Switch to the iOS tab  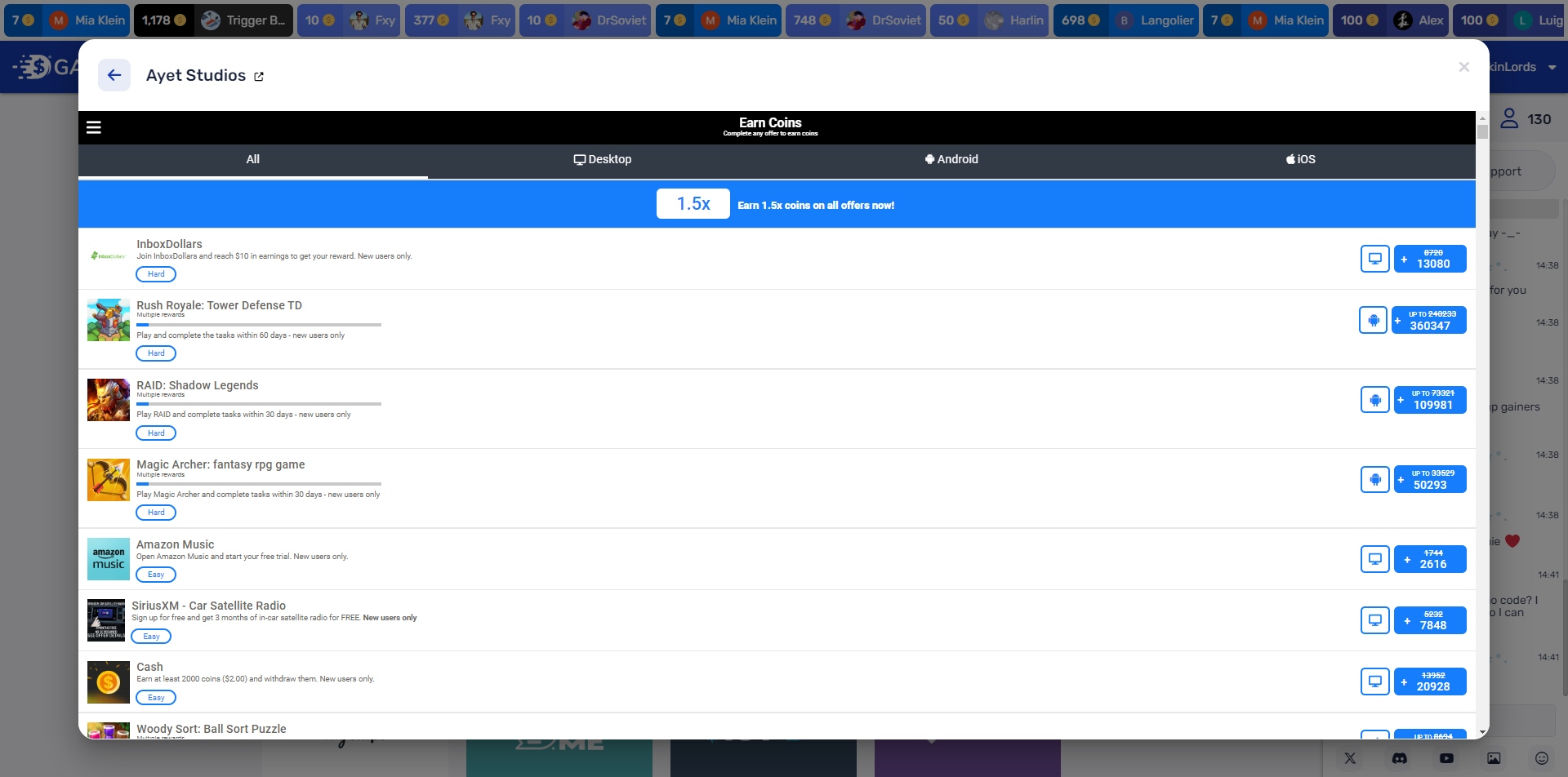pos(1301,160)
